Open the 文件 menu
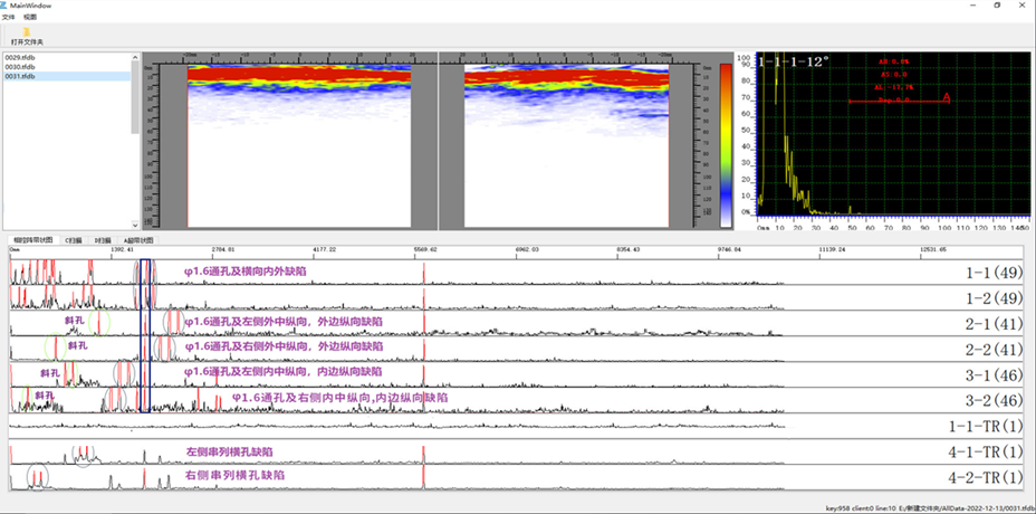This screenshot has height=514, width=1036. pos(7,17)
